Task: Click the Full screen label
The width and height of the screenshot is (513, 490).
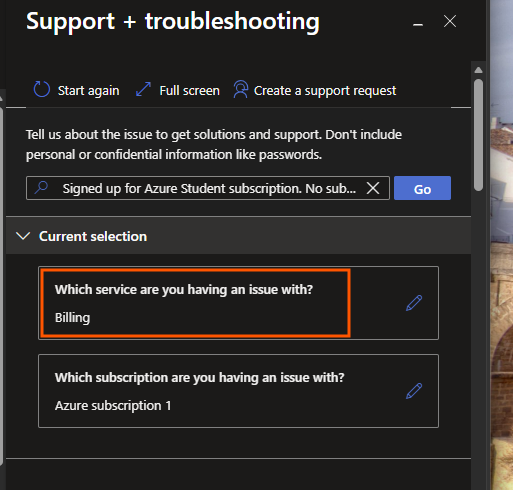Action: [x=189, y=91]
